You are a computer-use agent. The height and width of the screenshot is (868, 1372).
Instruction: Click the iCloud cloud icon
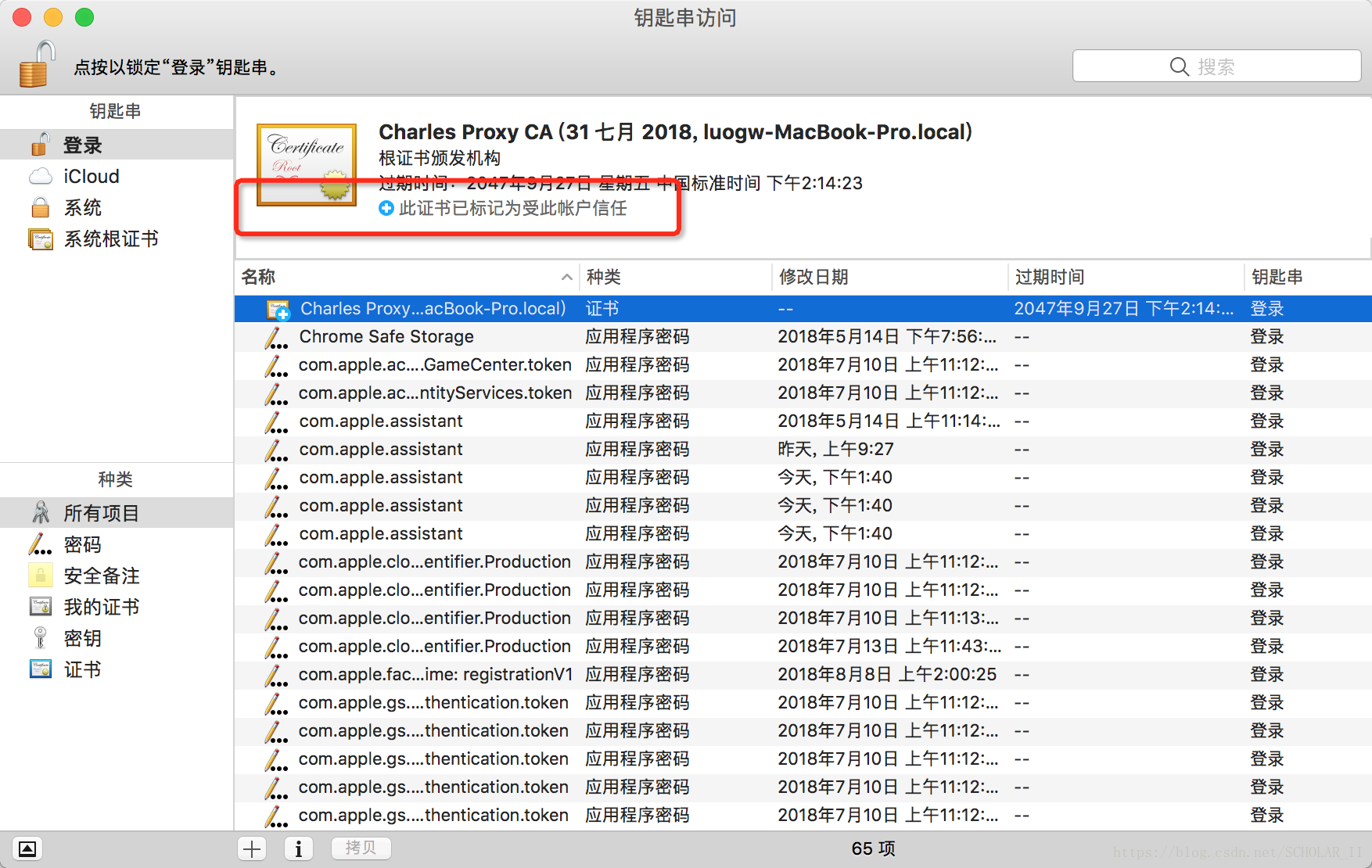41,177
